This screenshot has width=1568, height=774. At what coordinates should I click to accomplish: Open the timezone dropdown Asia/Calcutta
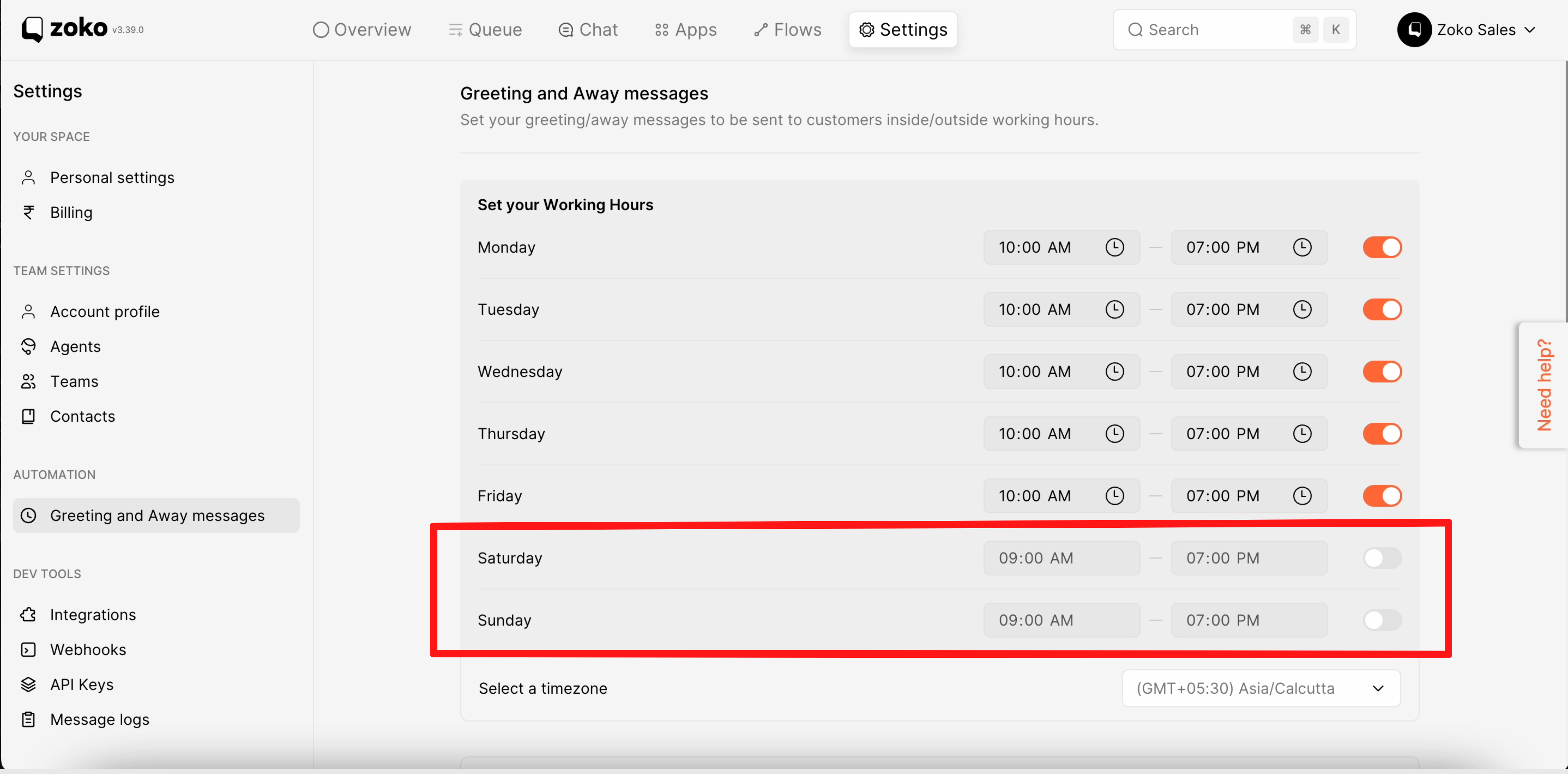pyautogui.click(x=1261, y=688)
